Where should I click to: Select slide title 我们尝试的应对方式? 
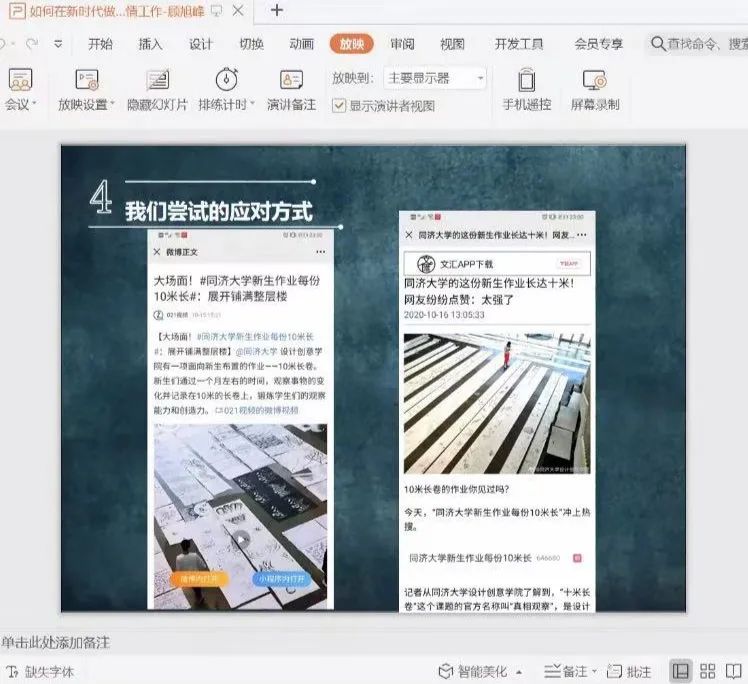pos(219,211)
